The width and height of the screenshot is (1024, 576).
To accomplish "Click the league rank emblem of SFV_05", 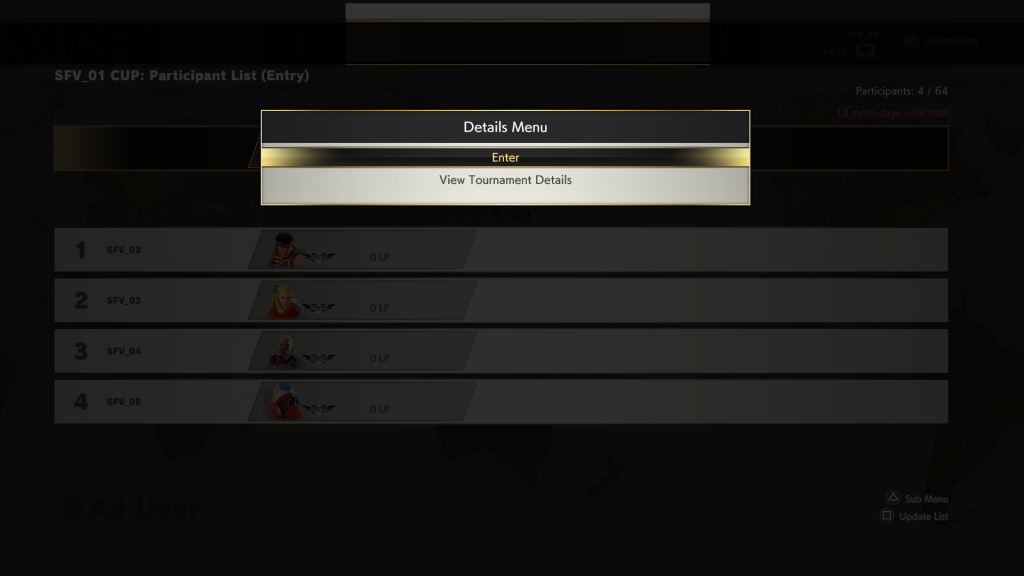I will tap(319, 409).
